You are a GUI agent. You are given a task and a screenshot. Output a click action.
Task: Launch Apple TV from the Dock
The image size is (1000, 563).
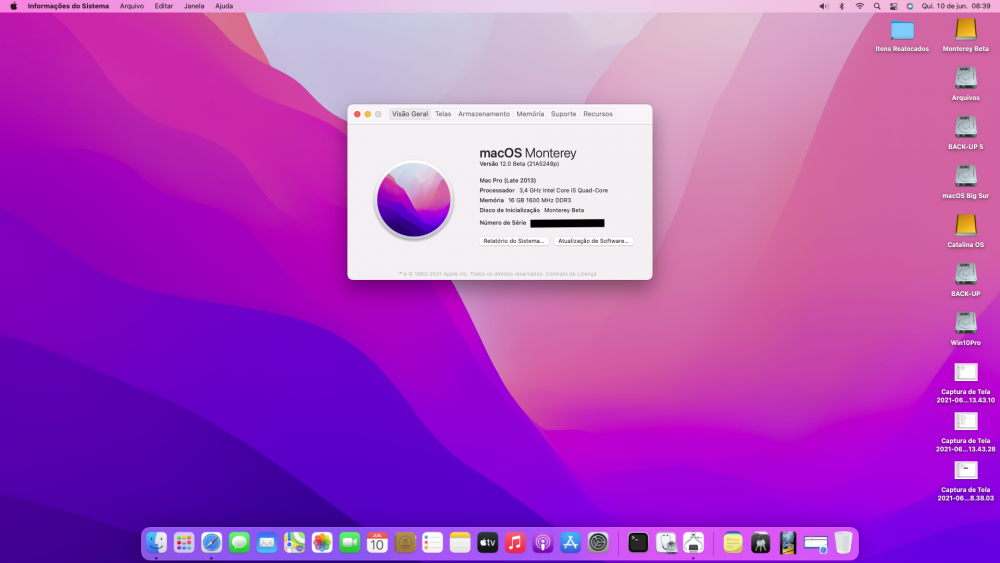point(487,543)
